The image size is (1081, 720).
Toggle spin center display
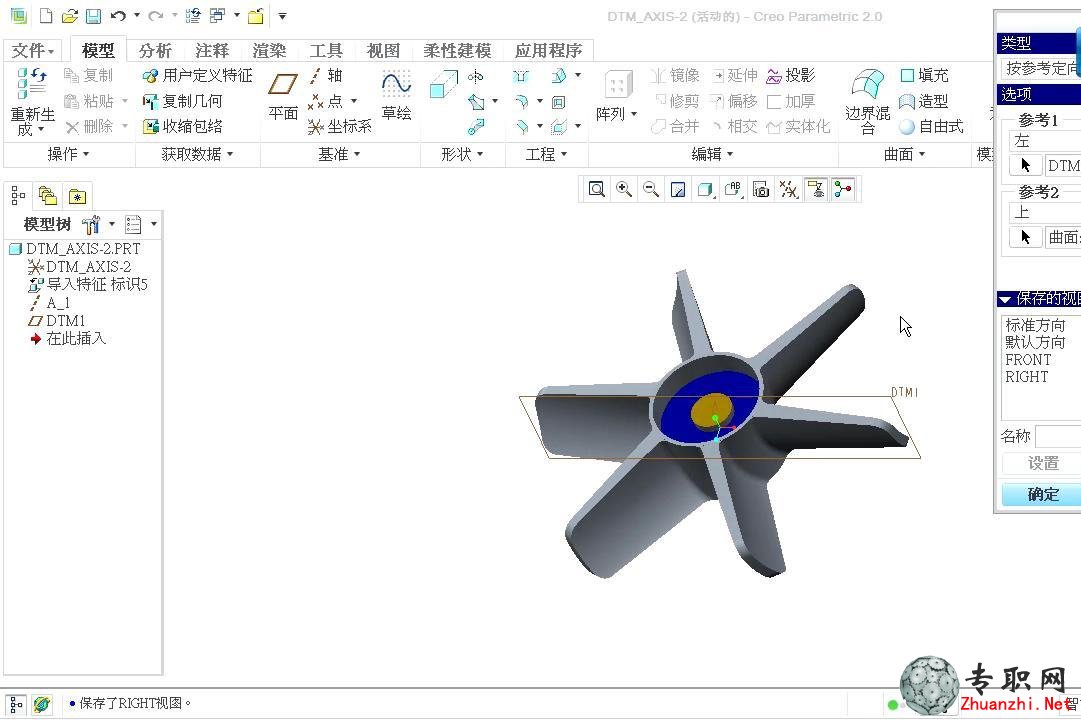[843, 189]
